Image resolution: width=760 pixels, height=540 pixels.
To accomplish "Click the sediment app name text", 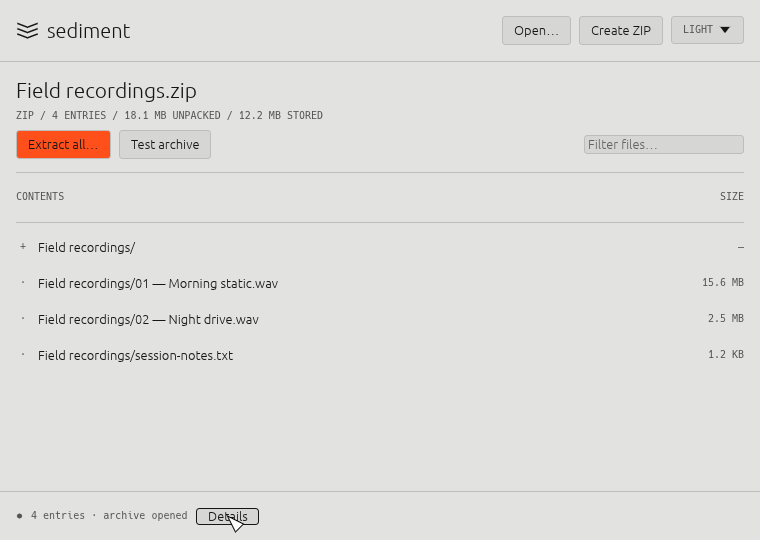I will pyautogui.click(x=88, y=31).
